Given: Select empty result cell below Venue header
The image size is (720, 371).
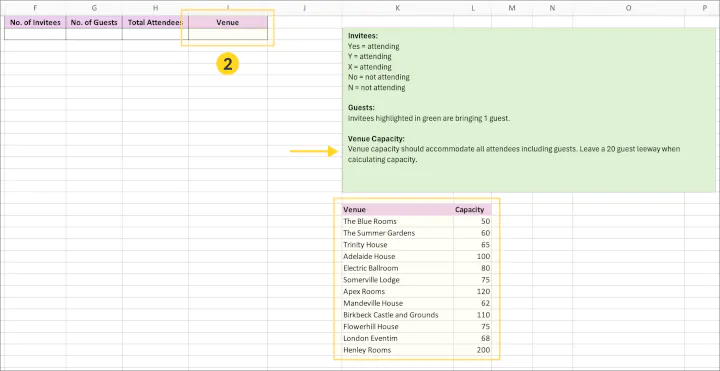Looking at the screenshot, I should click(x=228, y=34).
